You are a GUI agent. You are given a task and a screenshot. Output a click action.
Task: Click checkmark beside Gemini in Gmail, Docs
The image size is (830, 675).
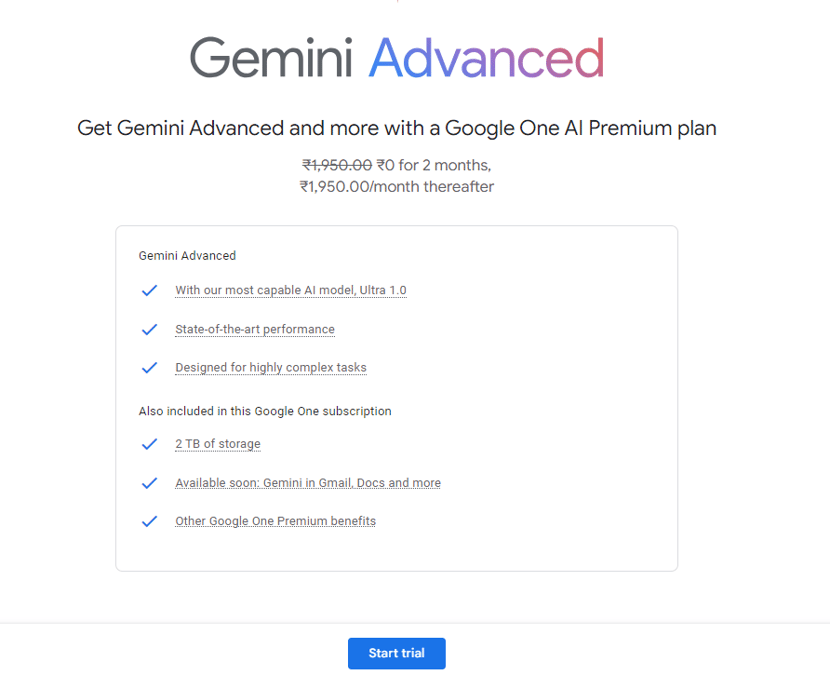149,483
